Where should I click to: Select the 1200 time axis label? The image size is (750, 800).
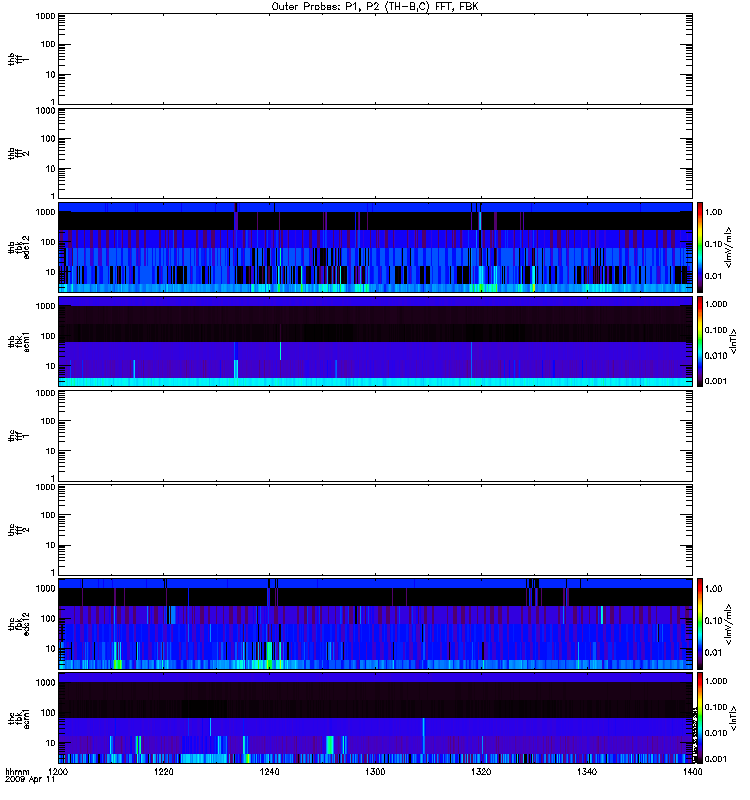coord(58,772)
